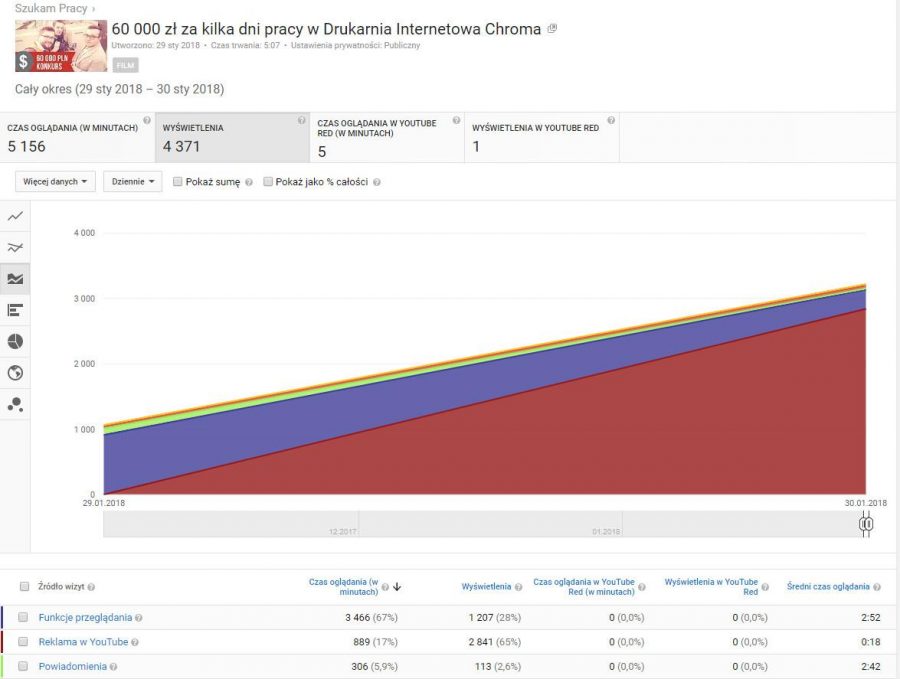
Task: Sort by Czas oglądania column header
Action: (x=343, y=587)
